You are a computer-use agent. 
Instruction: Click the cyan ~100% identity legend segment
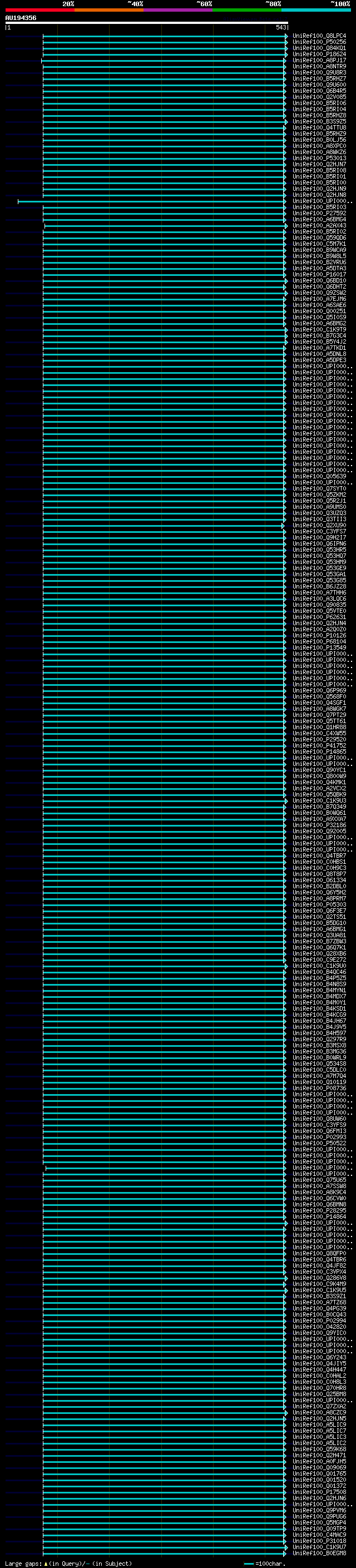click(317, 10)
